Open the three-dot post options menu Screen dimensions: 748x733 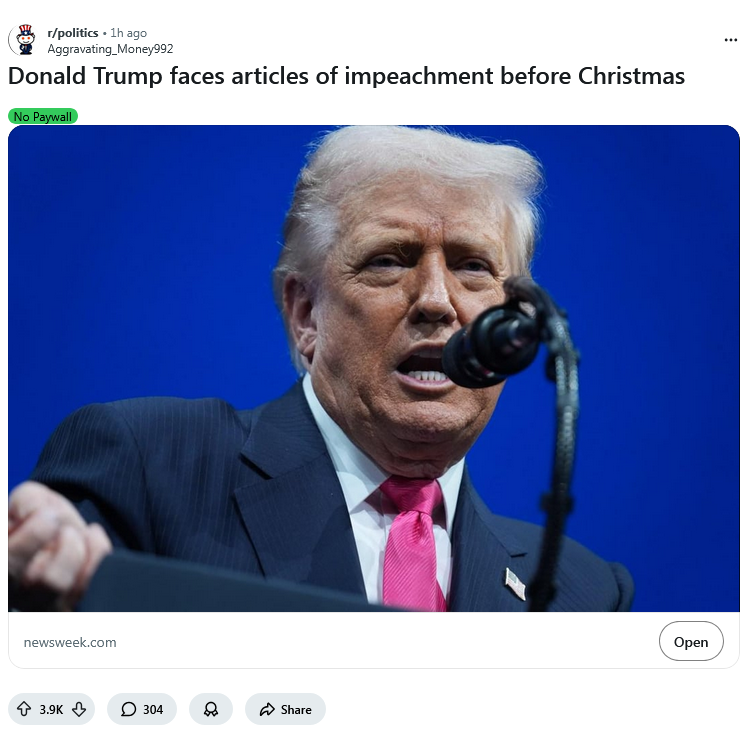(x=730, y=40)
